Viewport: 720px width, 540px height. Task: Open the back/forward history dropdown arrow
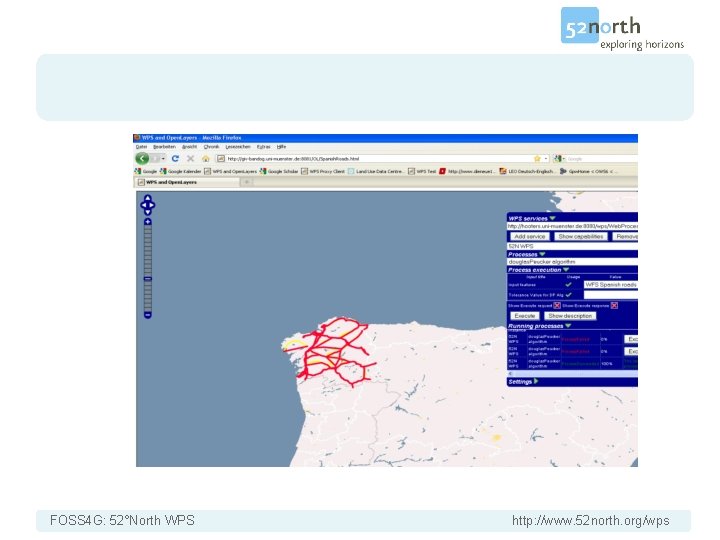[x=163, y=158]
